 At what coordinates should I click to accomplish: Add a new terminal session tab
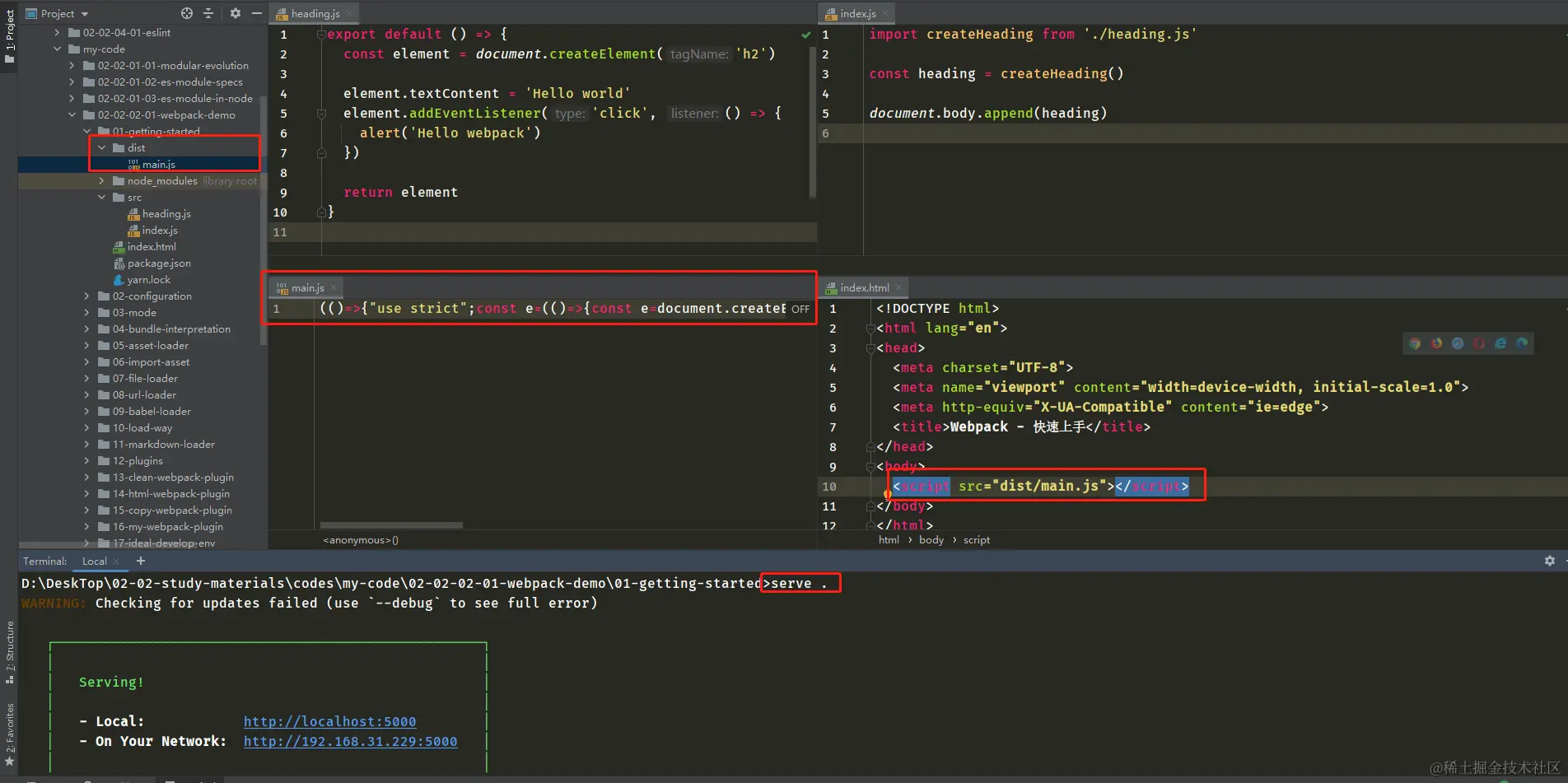pyautogui.click(x=141, y=561)
